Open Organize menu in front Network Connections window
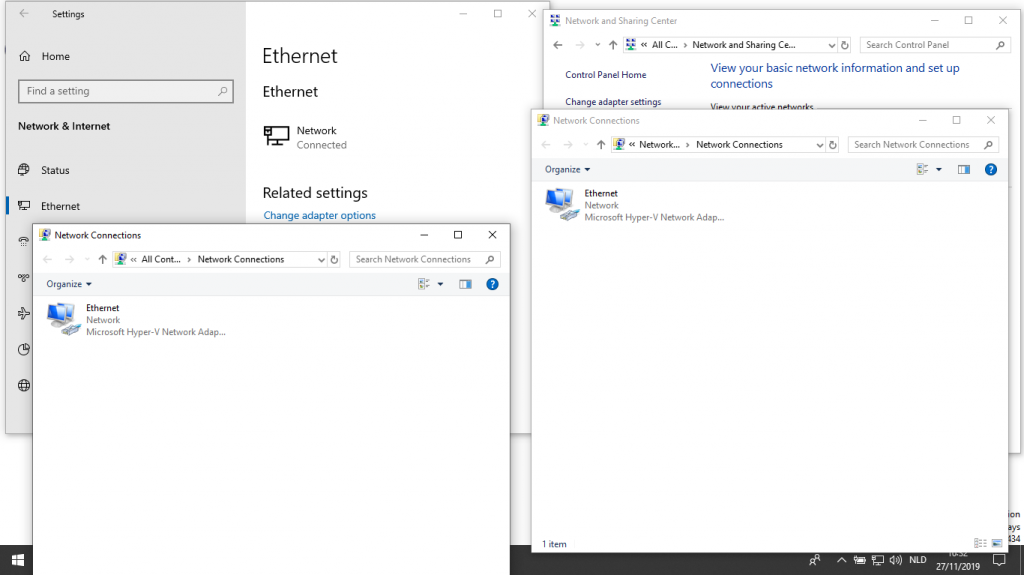This screenshot has width=1024, height=575. click(x=69, y=284)
